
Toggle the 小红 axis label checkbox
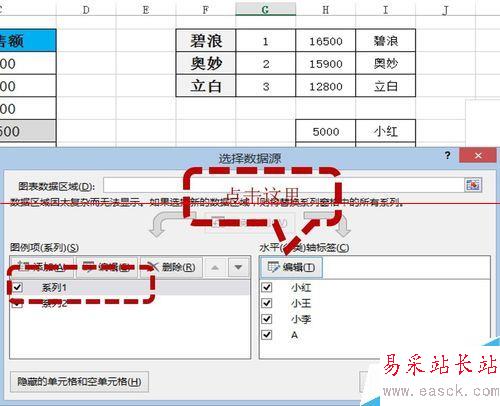coord(267,287)
